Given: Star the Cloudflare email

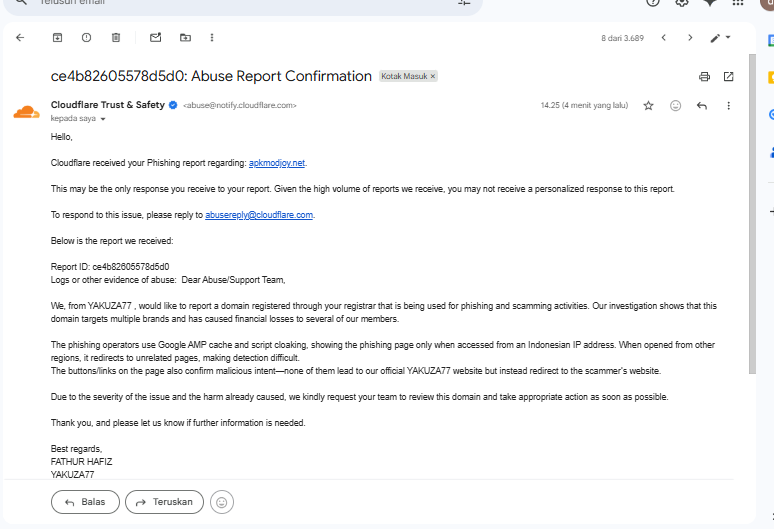Looking at the screenshot, I should (649, 106).
